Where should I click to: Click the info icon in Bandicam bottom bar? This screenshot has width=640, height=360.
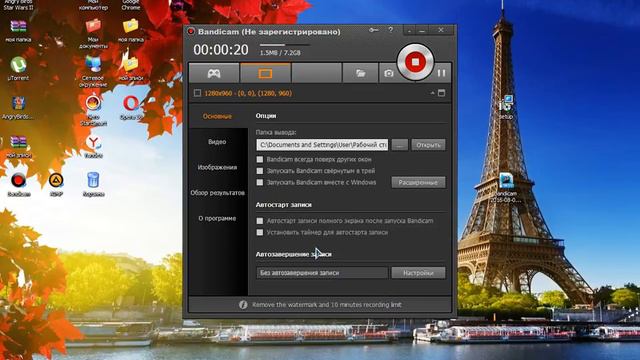(x=243, y=304)
